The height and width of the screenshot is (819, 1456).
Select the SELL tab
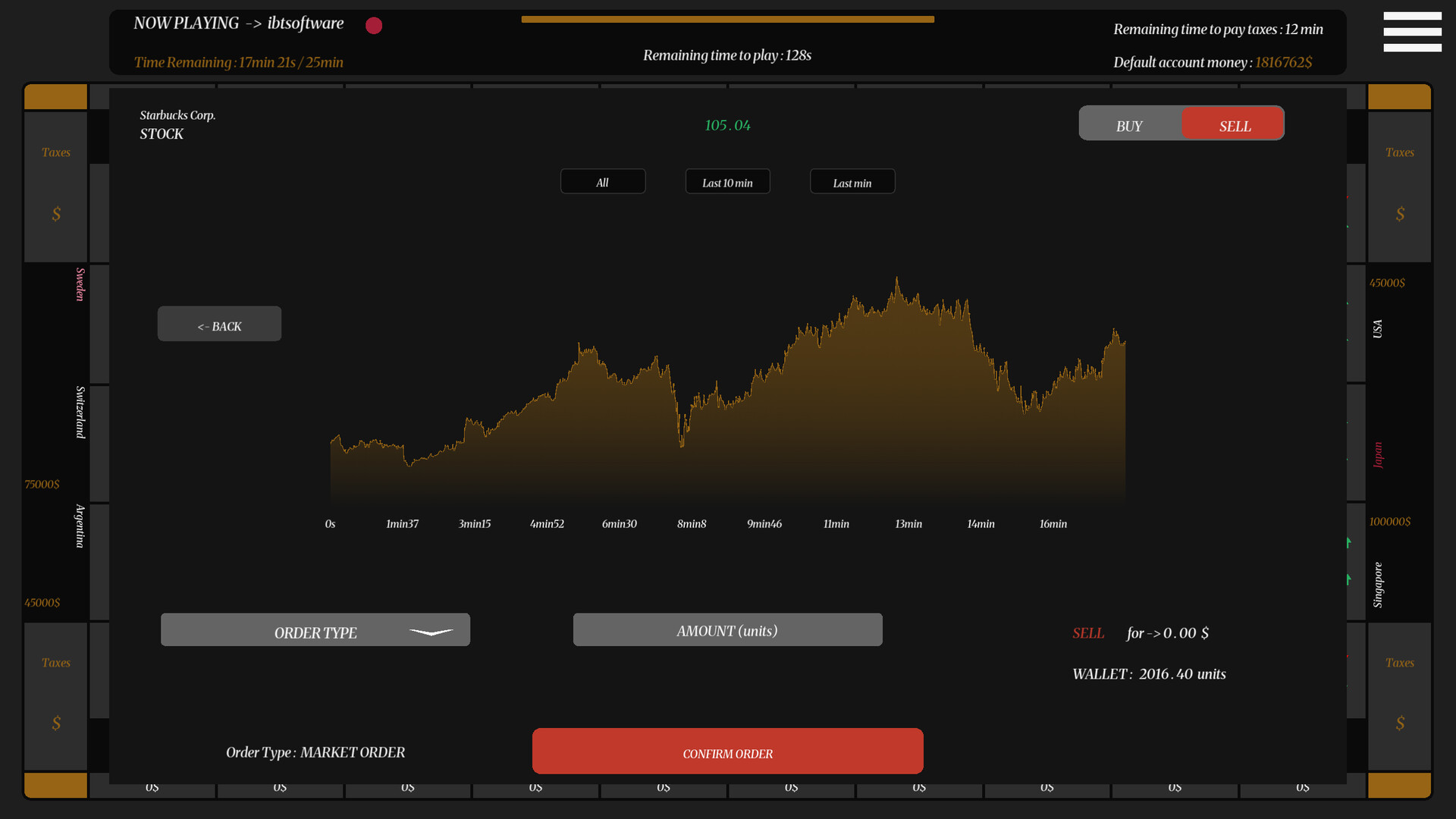1232,123
